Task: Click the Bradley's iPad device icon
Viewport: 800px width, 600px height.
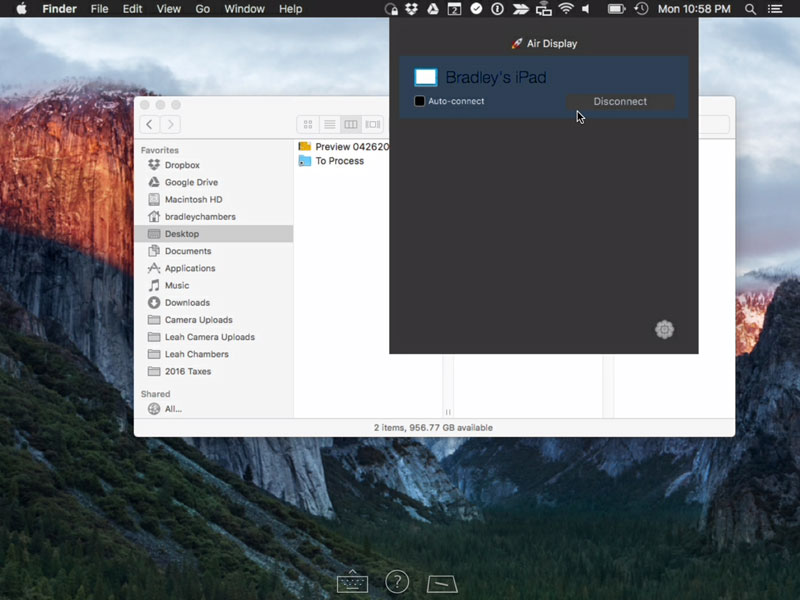Action: pos(426,78)
